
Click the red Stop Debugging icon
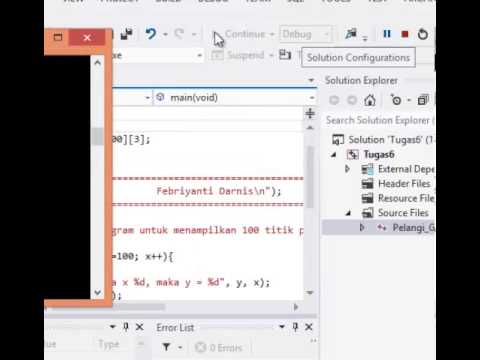[x=405, y=34]
